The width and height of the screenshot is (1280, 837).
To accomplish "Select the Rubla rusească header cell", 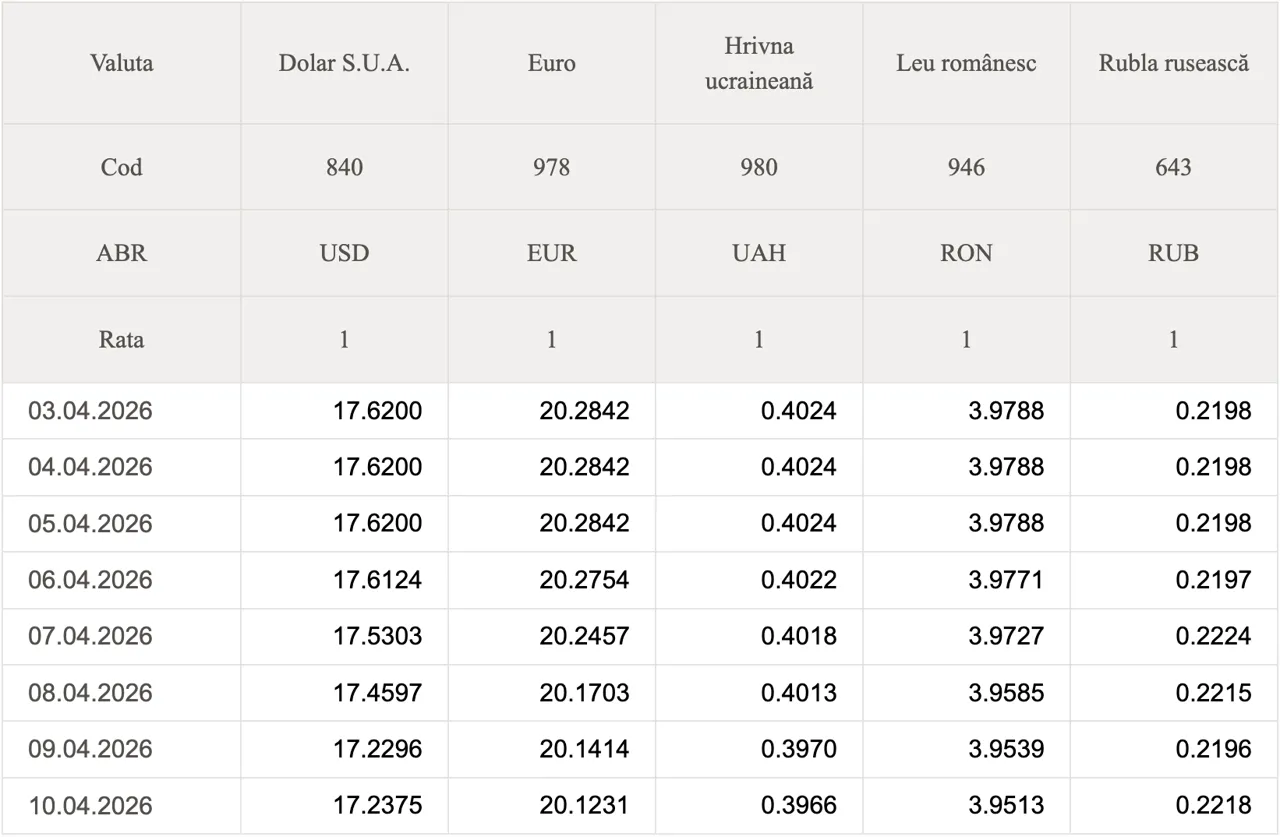I will pyautogui.click(x=1173, y=63).
